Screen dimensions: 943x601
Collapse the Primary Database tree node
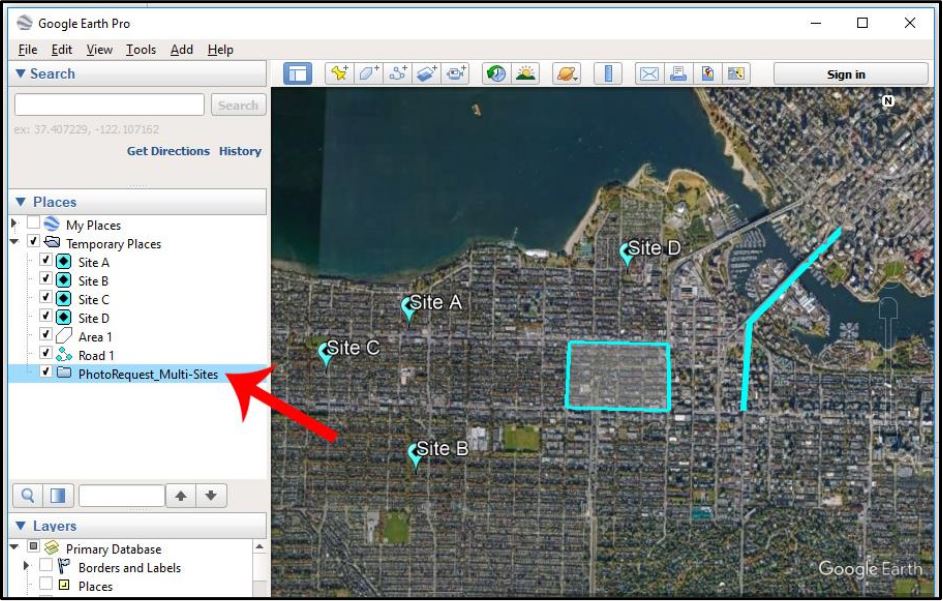14,548
